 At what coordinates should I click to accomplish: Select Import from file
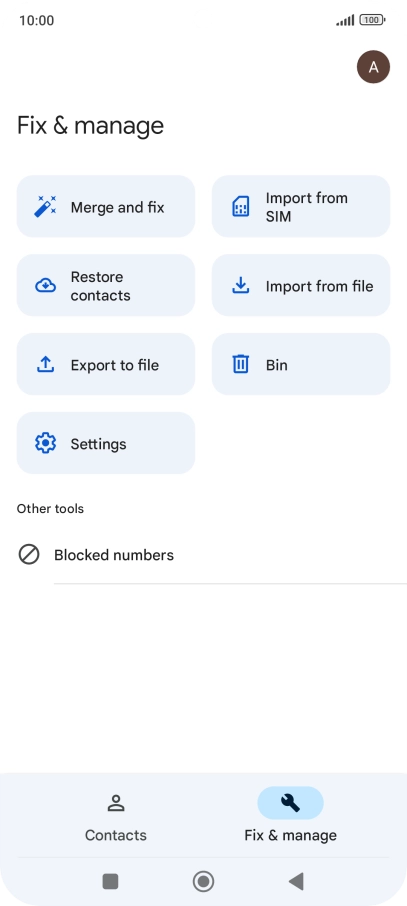[301, 285]
